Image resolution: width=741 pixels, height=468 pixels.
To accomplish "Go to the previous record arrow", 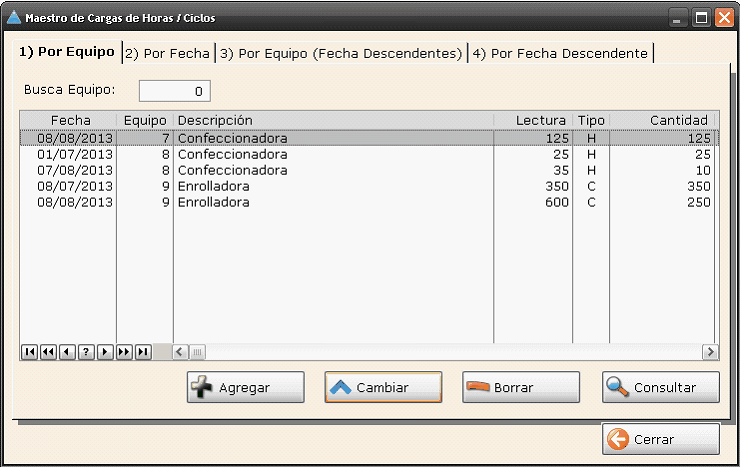I will (x=67, y=352).
